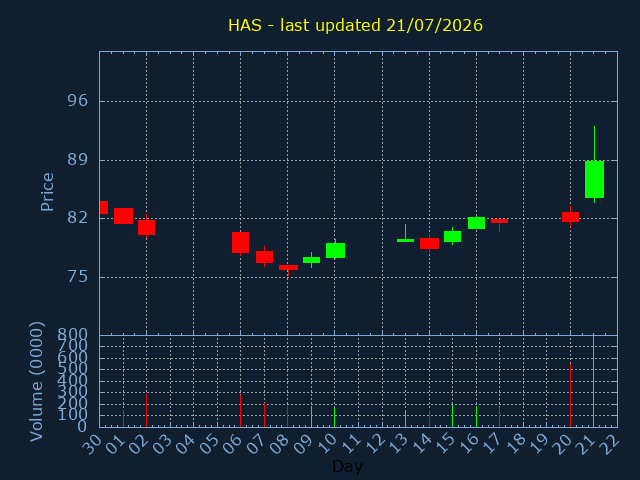Click the red volume bar for day 06
Viewport: 640px width, 480px height.
pyautogui.click(x=240, y=411)
